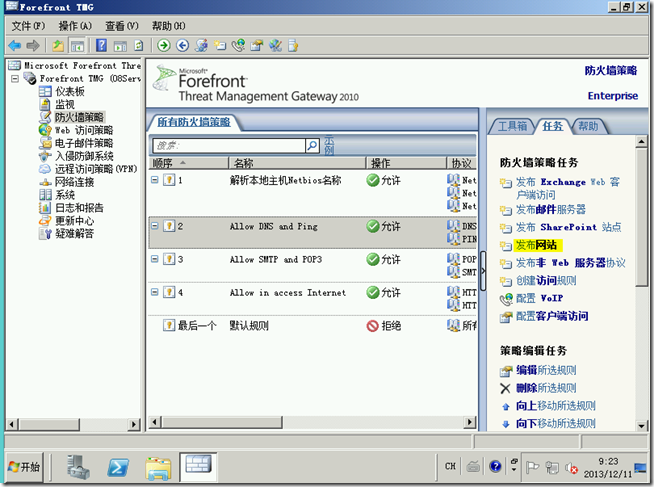This screenshot has height=487, width=654.
Task: Switch to the 工具箱 tab
Action: click(513, 126)
